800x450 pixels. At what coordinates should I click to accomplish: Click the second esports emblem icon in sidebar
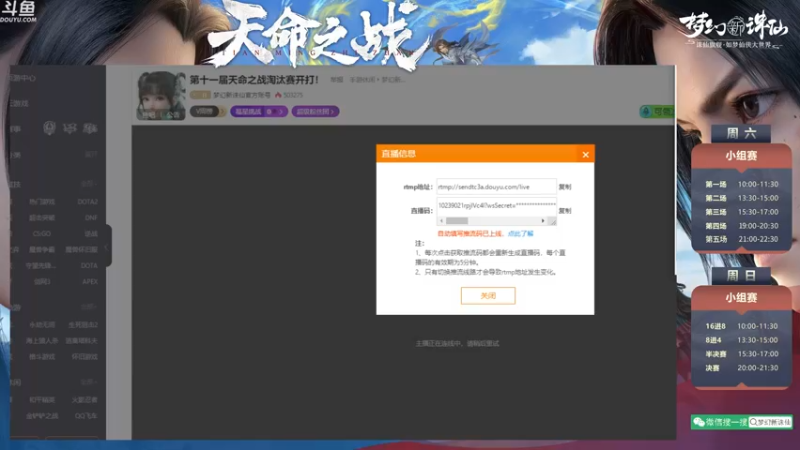click(69, 128)
